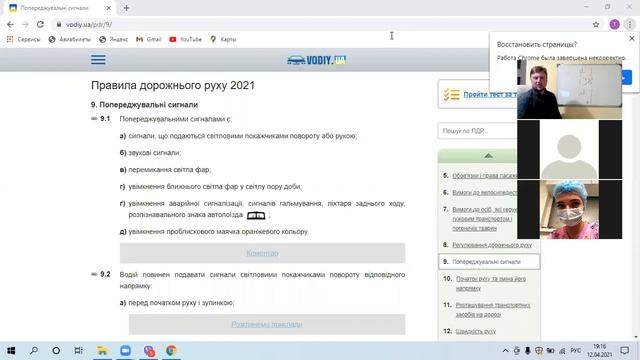Screen dimensions: 640x360
Task: Go forward in the browser
Action: coord(25,24)
